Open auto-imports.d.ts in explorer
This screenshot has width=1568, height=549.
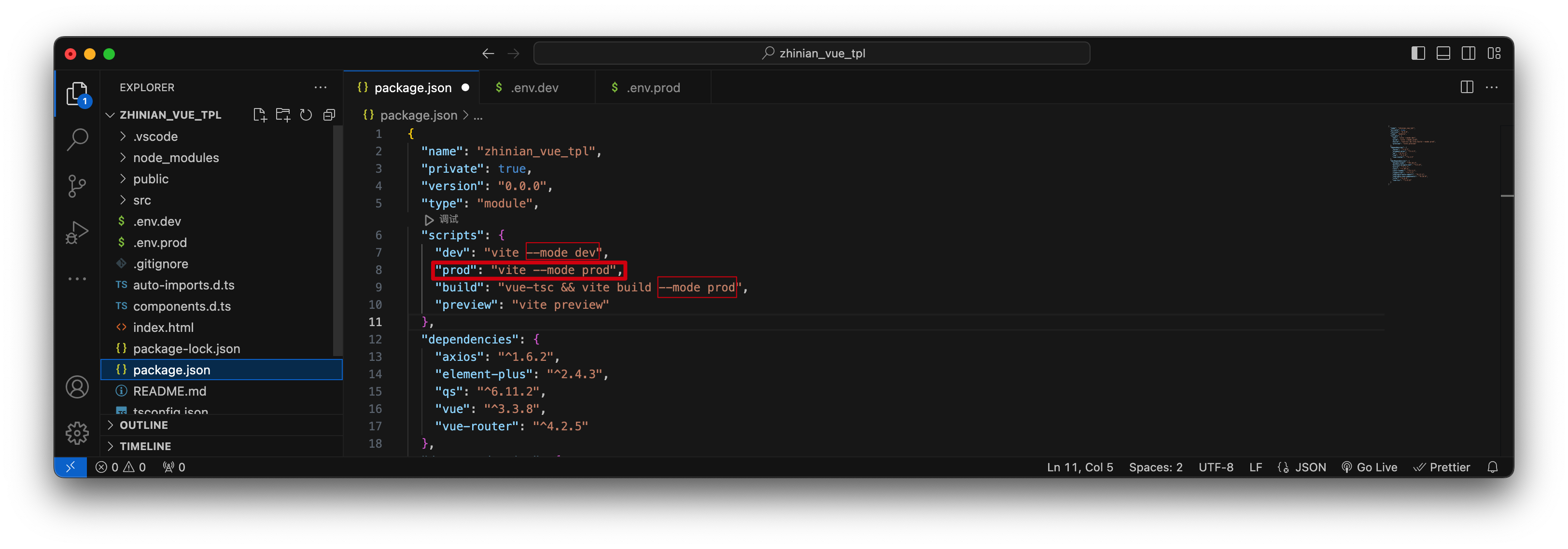pyautogui.click(x=222, y=285)
